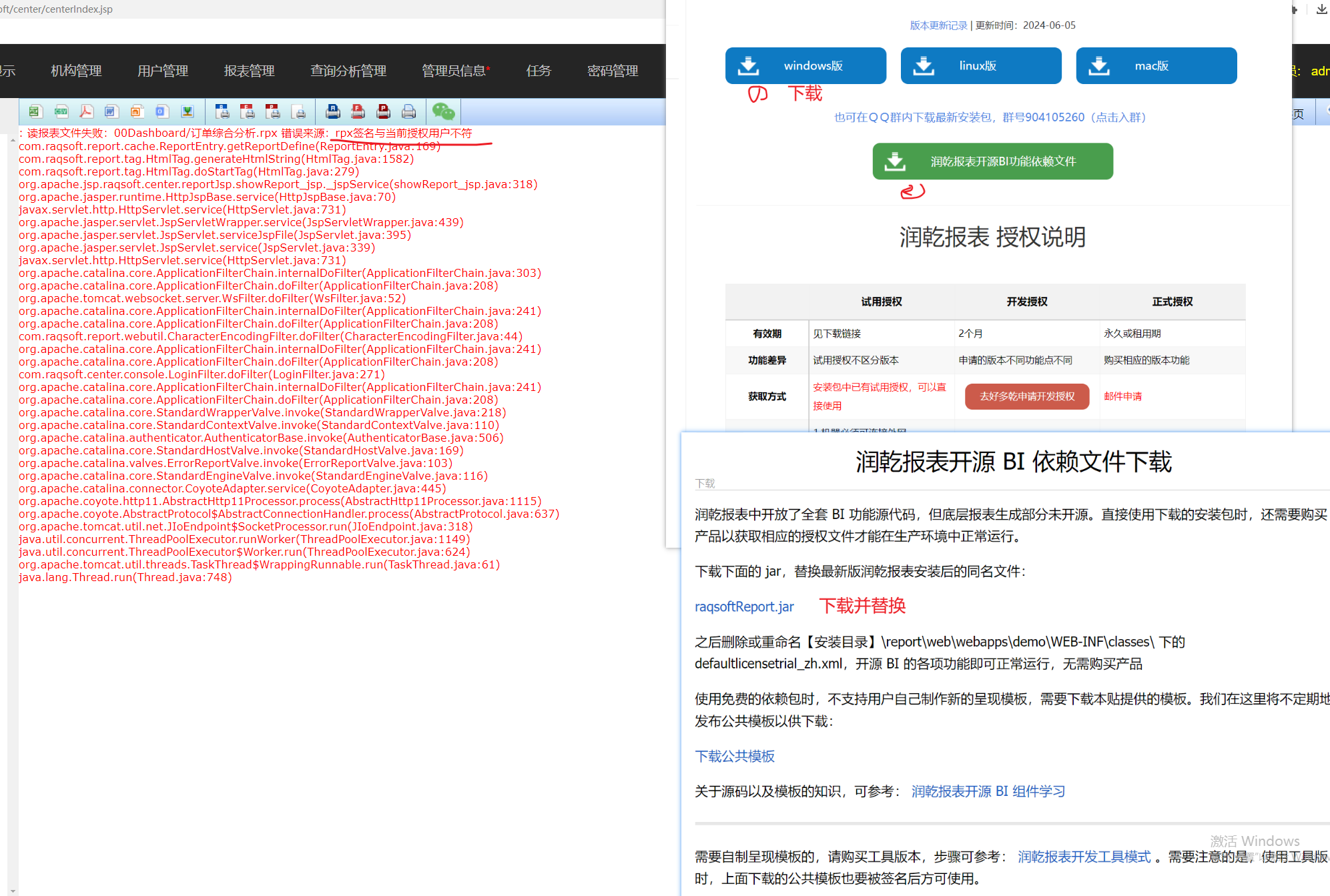Image resolution: width=1330 pixels, height=896 pixels.
Task: Click the CSV export icon
Action: pos(61,111)
